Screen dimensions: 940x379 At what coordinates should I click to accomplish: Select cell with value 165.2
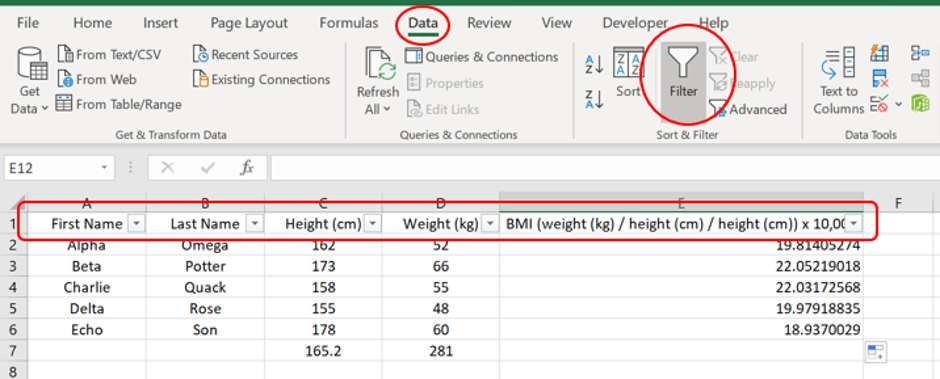[x=323, y=351]
